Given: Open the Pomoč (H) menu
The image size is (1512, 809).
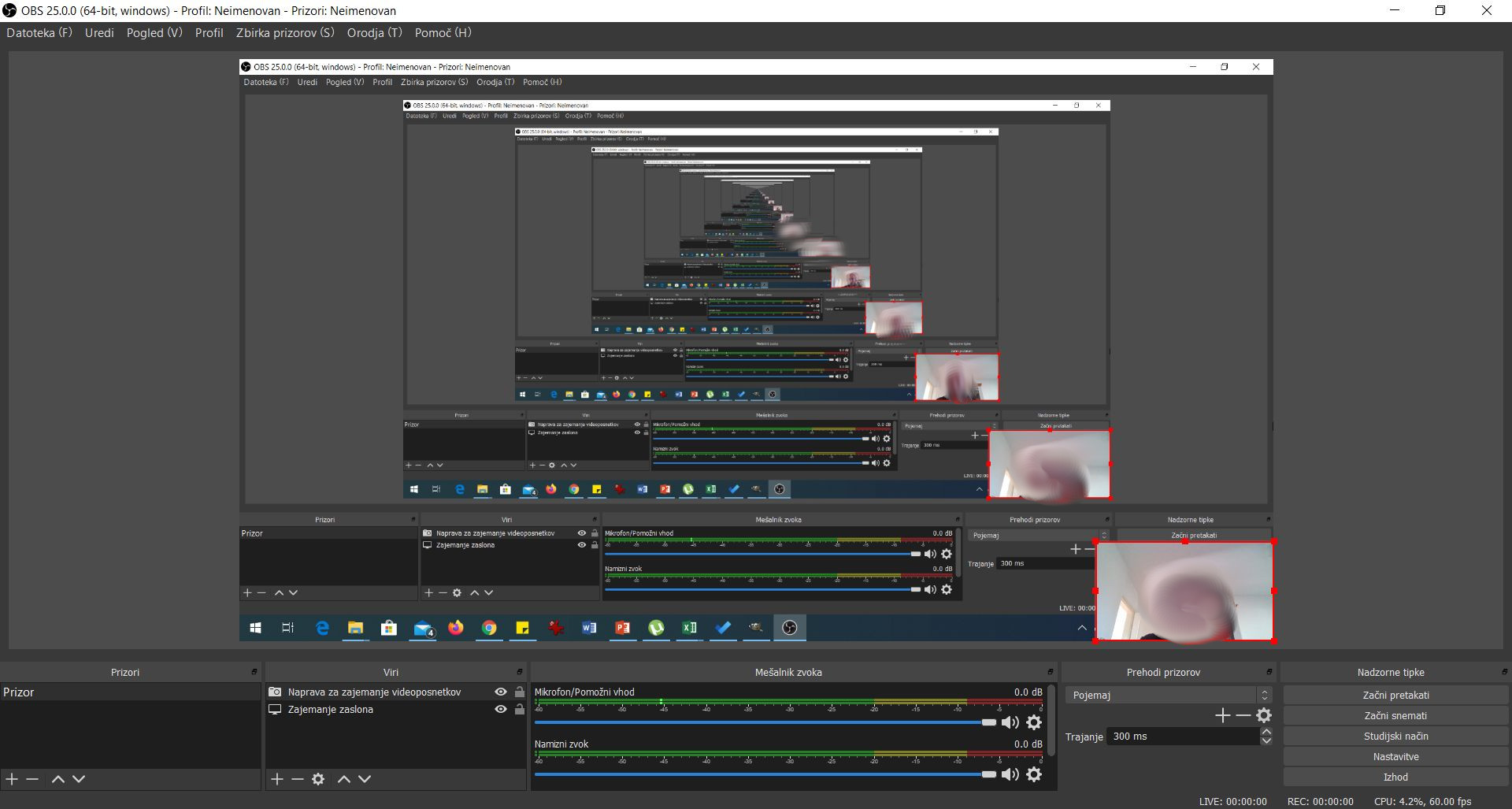Looking at the screenshot, I should click(443, 32).
